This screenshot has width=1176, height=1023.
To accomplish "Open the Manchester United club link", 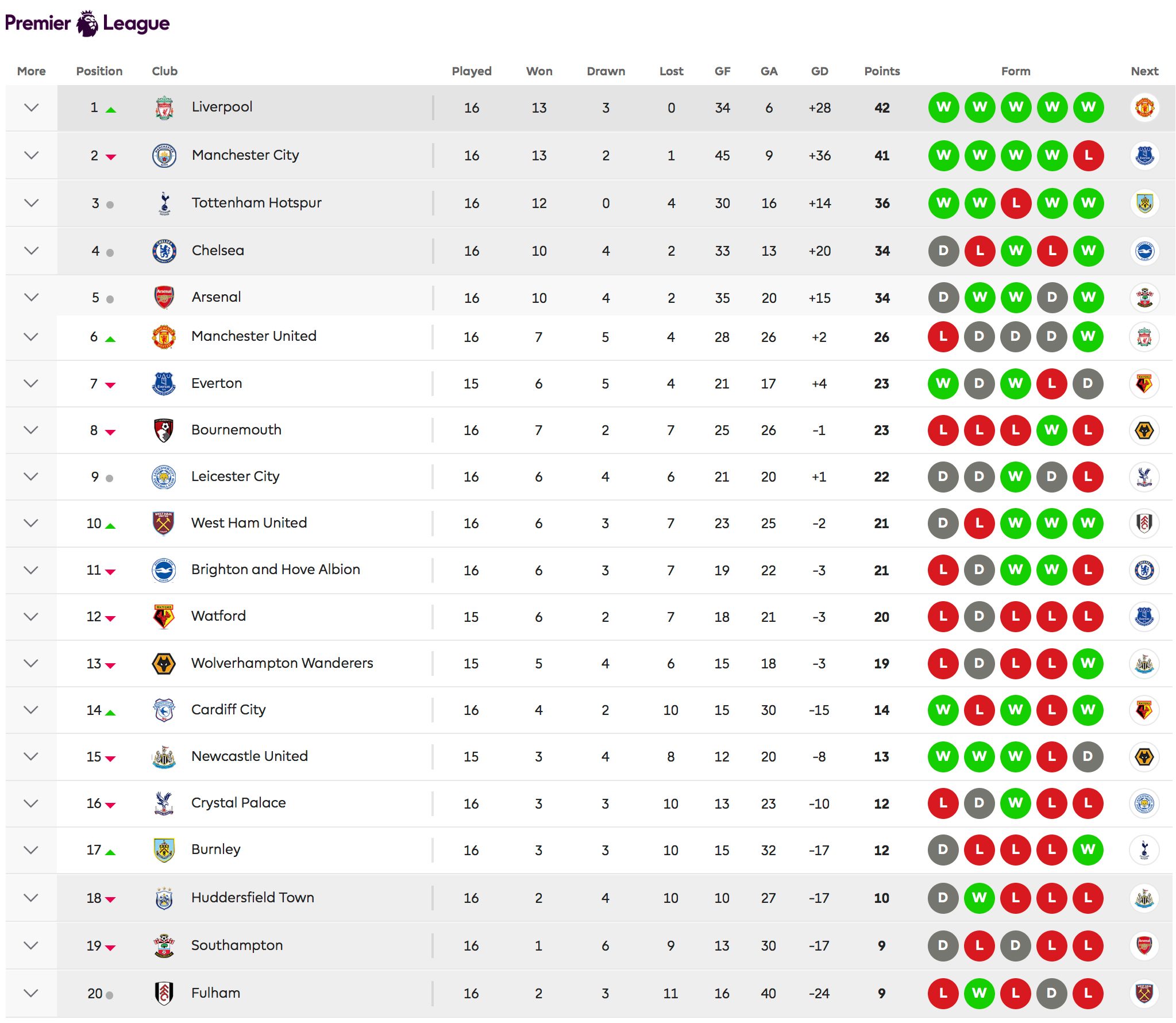I will [x=253, y=336].
